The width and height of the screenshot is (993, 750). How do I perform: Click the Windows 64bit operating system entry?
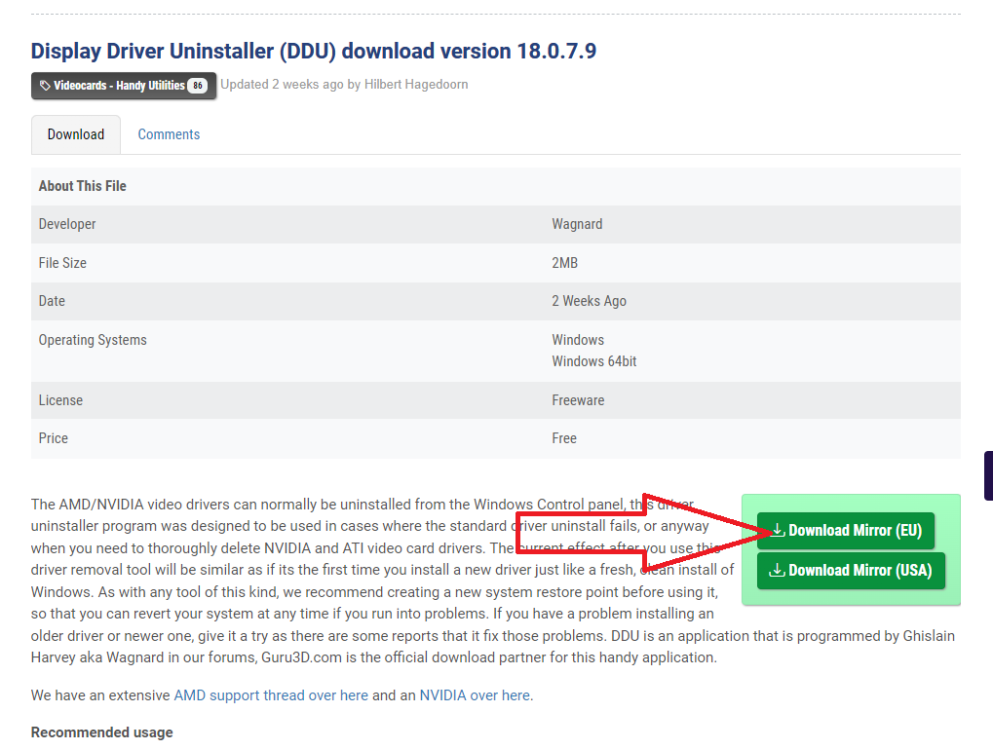click(594, 361)
